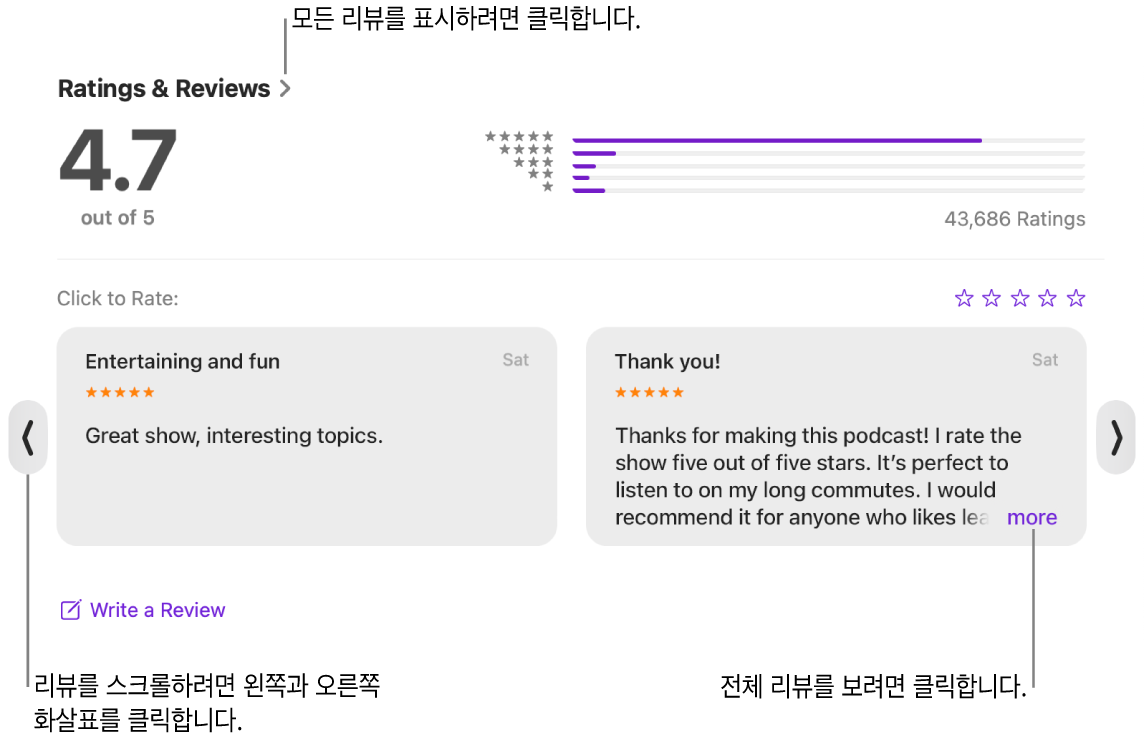Open the Ratings & Reviews heading
Image resolution: width=1144 pixels, height=742 pixels.
coord(164,89)
